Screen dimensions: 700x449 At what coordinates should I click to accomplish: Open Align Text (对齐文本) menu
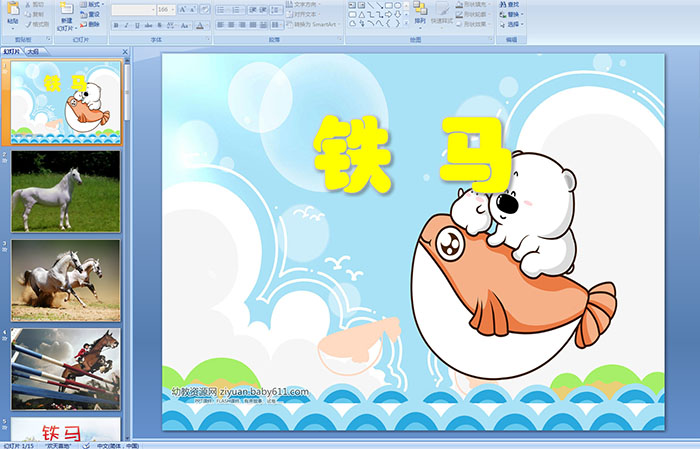tap(304, 14)
